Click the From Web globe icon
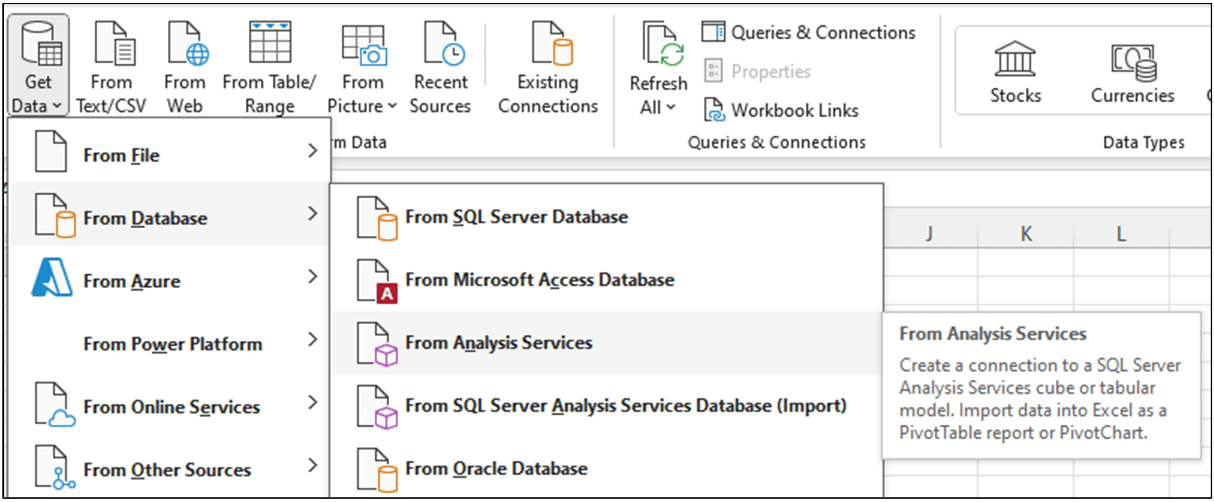This screenshot has width=1214, height=502. (187, 43)
